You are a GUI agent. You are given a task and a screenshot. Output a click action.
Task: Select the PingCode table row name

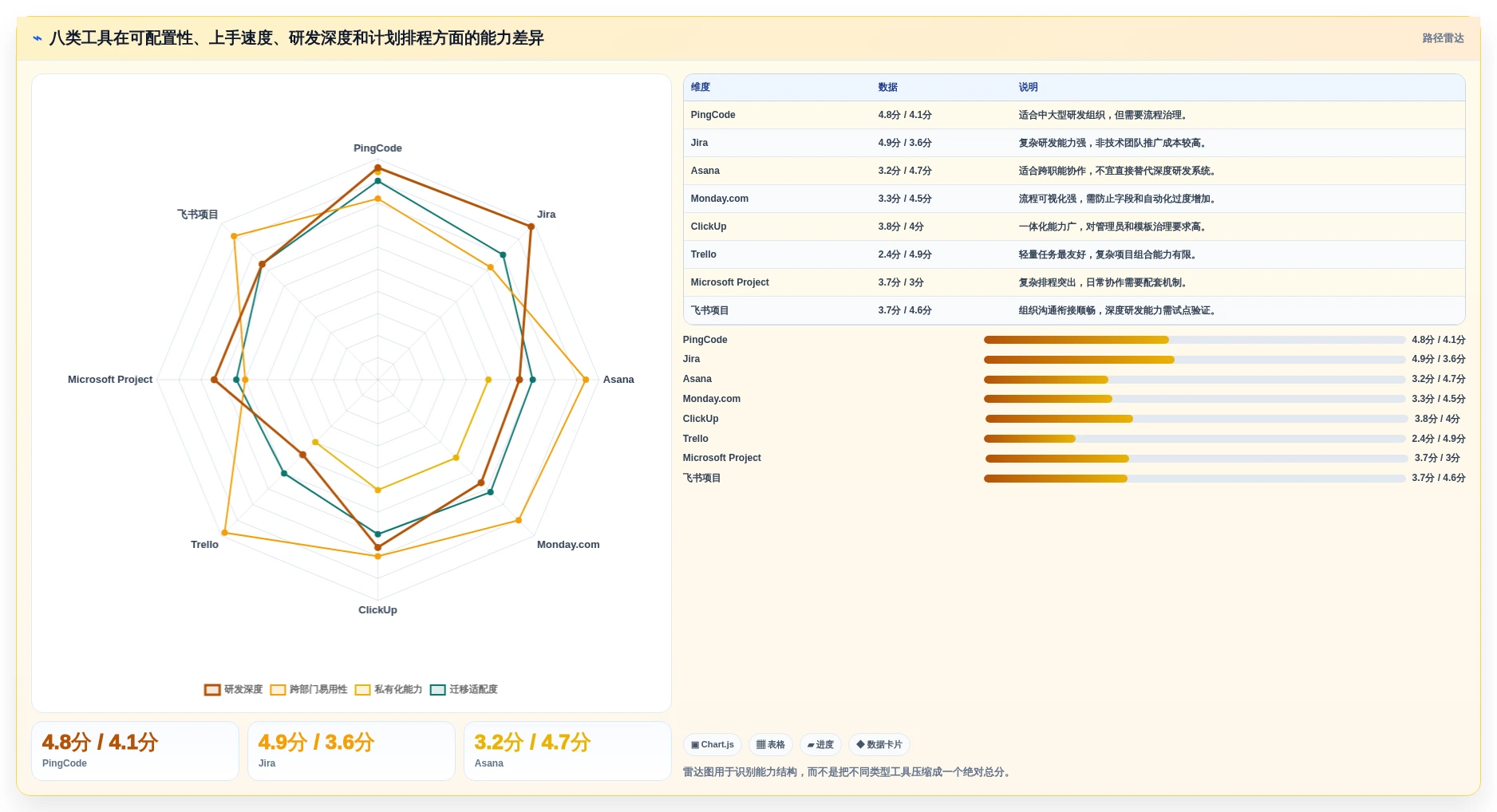click(713, 116)
